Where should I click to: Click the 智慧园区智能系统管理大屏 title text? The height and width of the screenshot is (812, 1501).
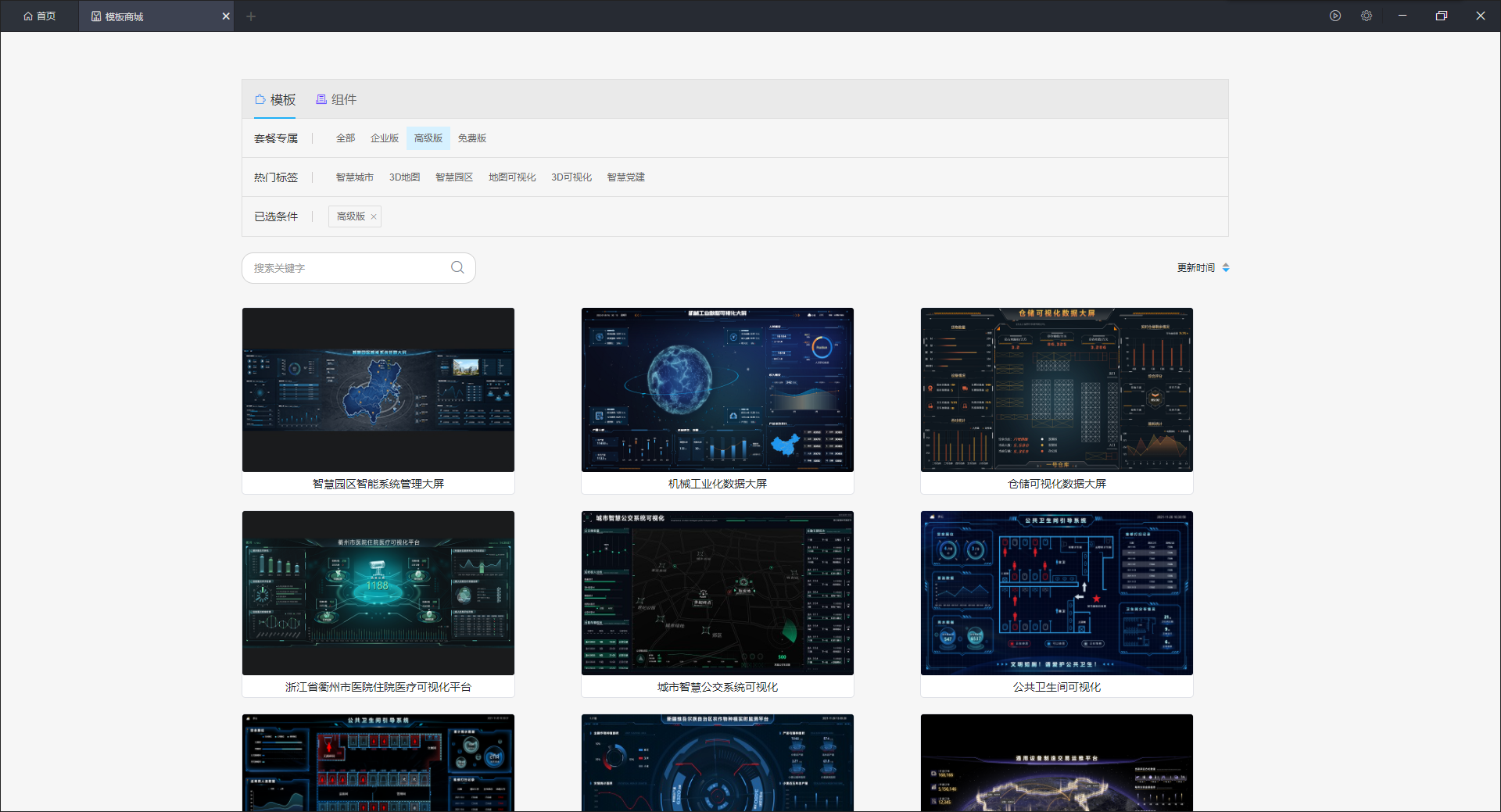coord(378,484)
